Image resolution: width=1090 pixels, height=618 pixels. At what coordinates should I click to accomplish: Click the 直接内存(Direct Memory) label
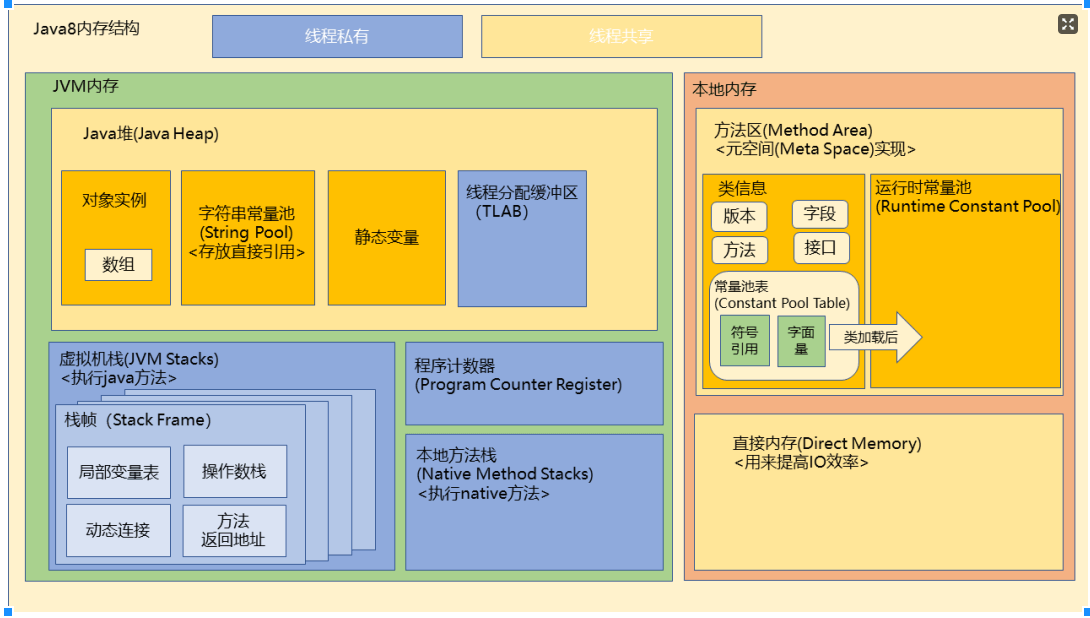tap(827, 444)
